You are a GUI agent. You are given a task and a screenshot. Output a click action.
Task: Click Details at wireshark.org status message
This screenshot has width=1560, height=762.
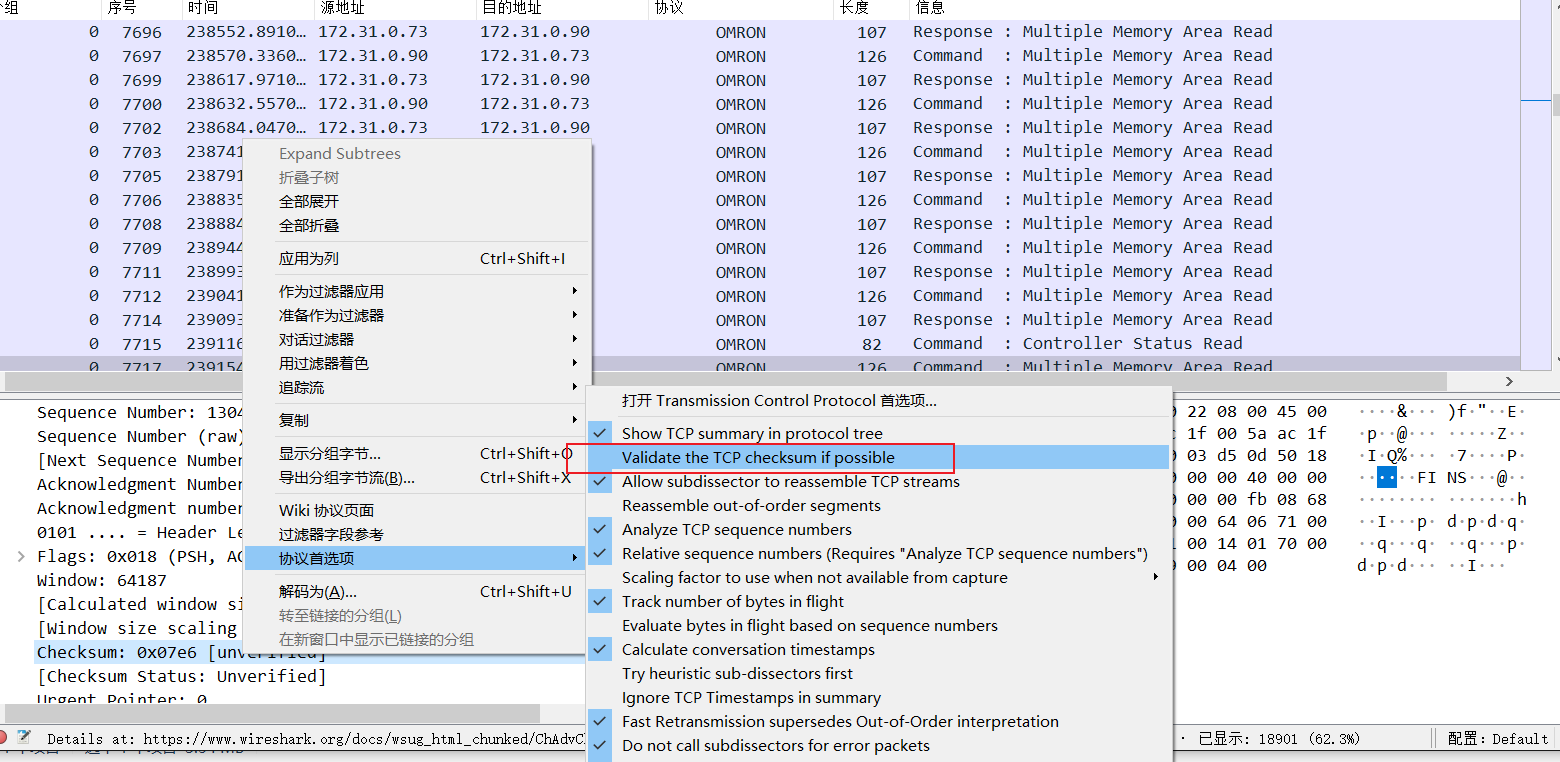point(315,739)
